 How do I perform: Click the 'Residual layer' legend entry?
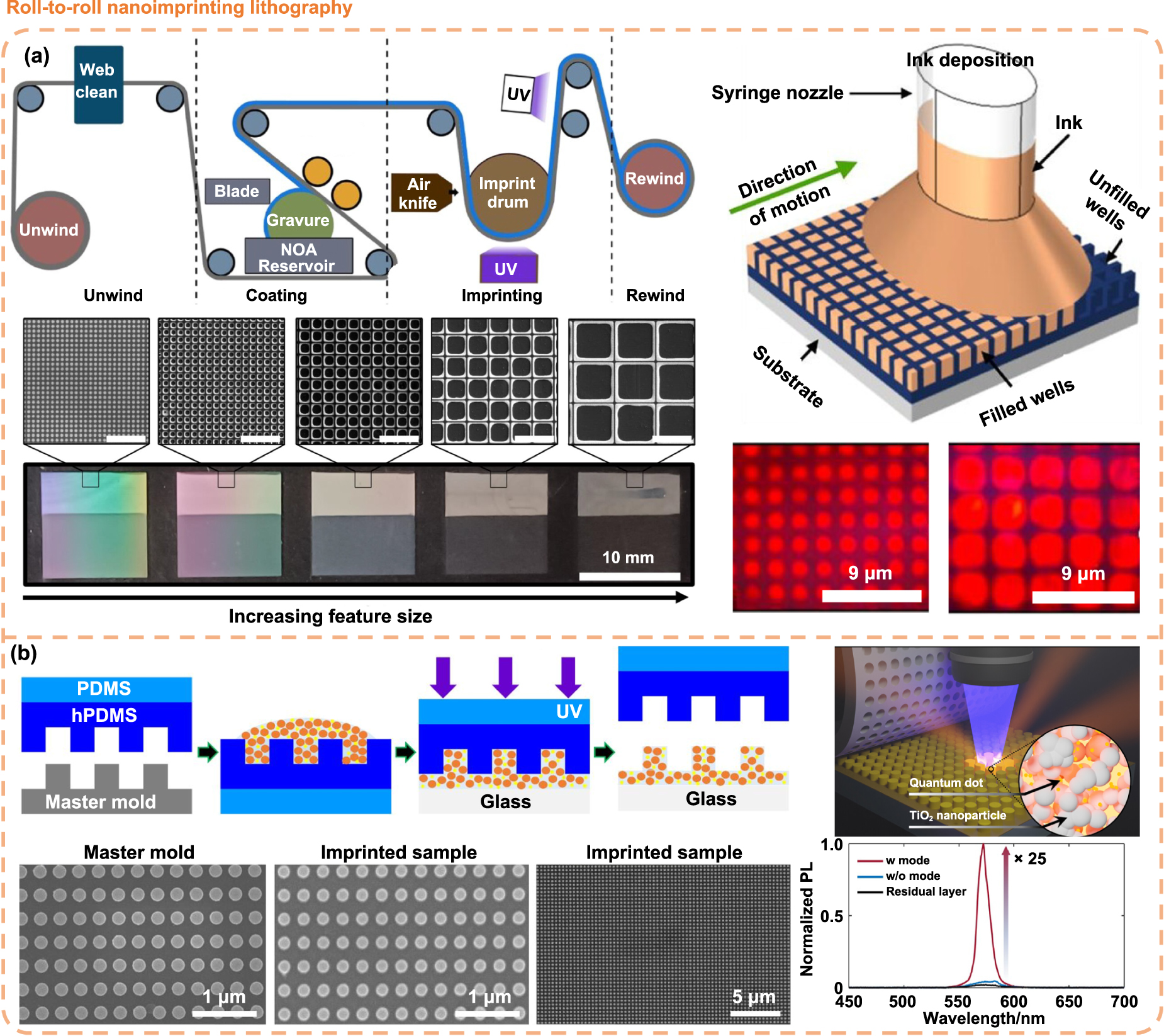coord(912,892)
